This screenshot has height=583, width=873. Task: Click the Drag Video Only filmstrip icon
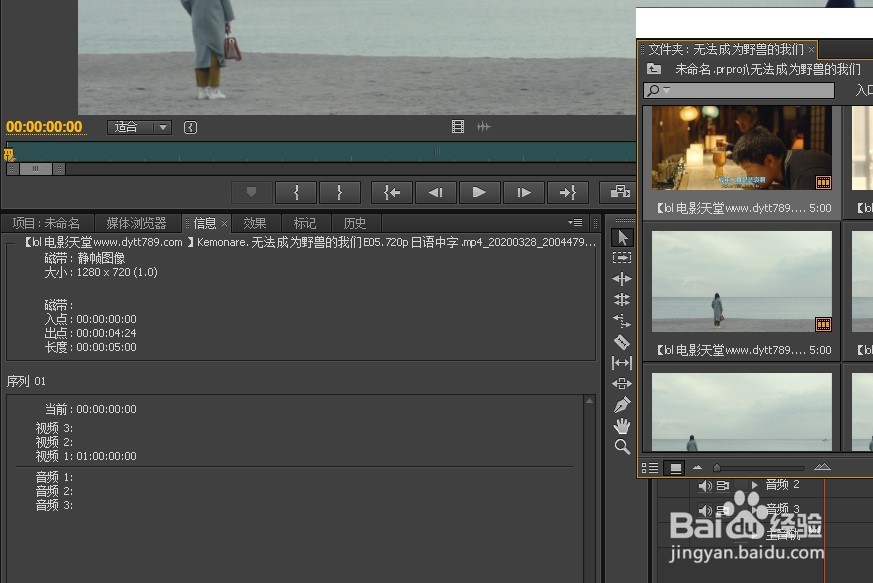pos(458,127)
